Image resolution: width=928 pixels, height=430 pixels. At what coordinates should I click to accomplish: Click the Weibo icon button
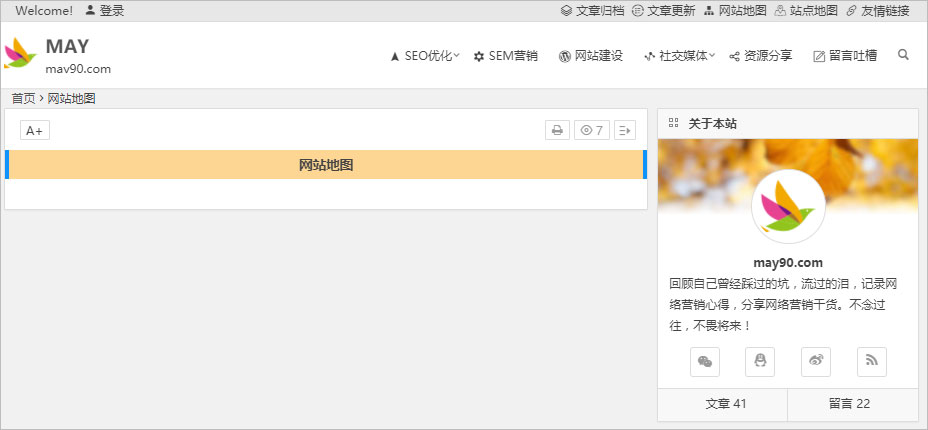[x=816, y=362]
